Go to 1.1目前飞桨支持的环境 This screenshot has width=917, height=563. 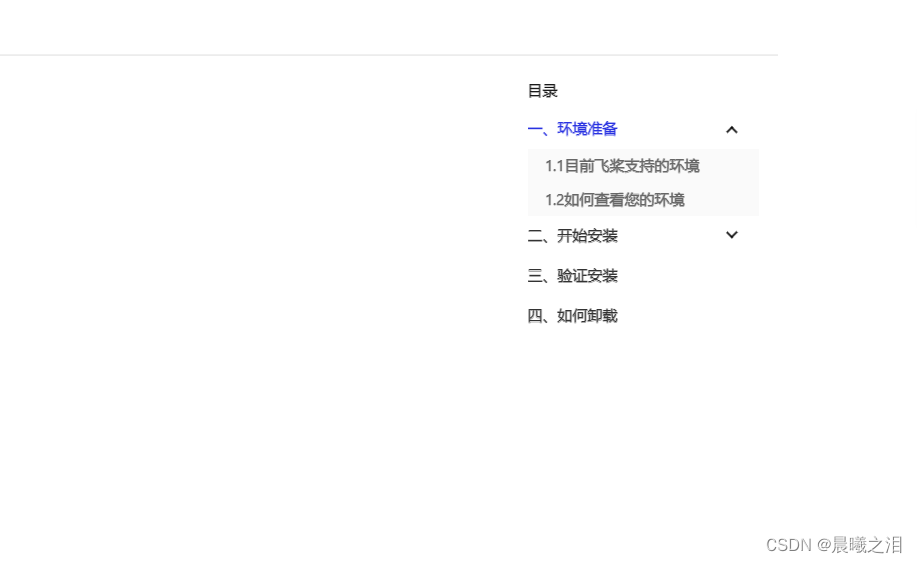point(622,166)
